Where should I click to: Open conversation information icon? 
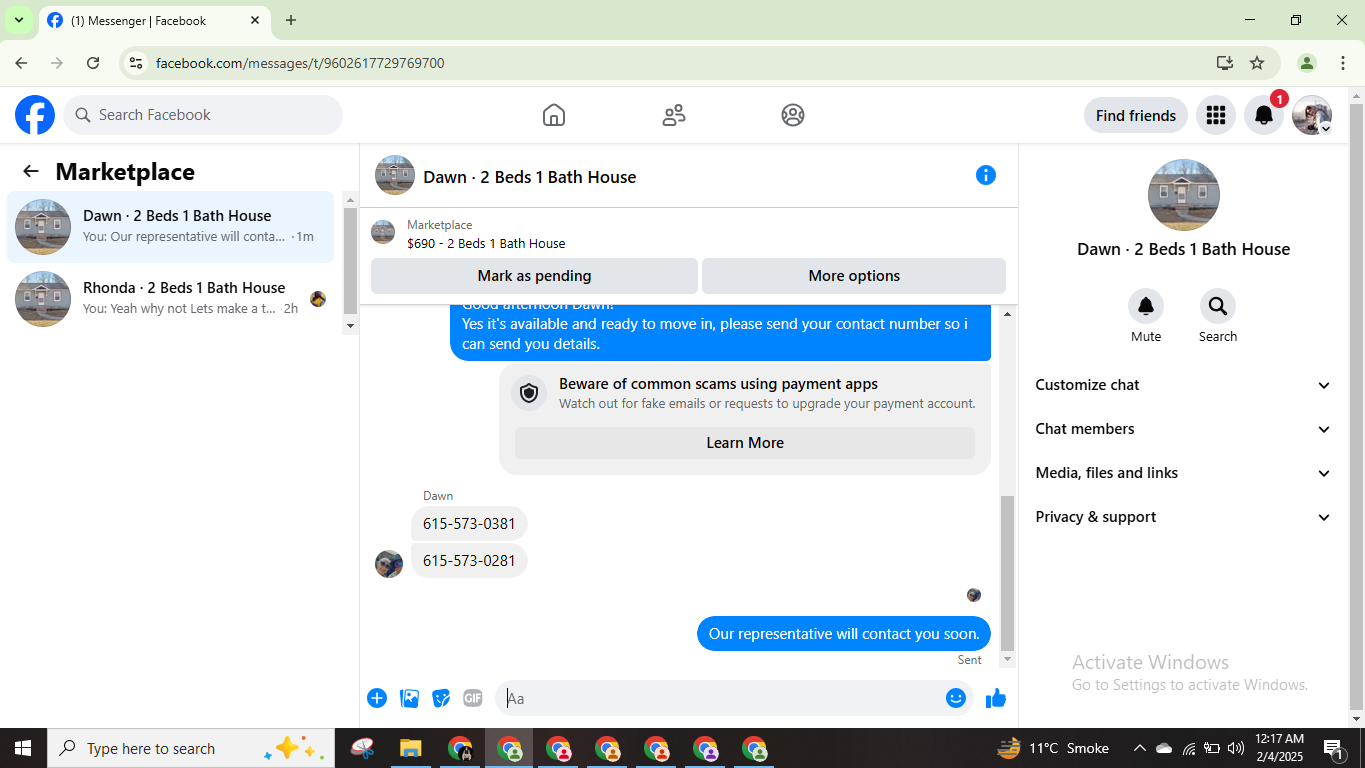click(x=986, y=175)
